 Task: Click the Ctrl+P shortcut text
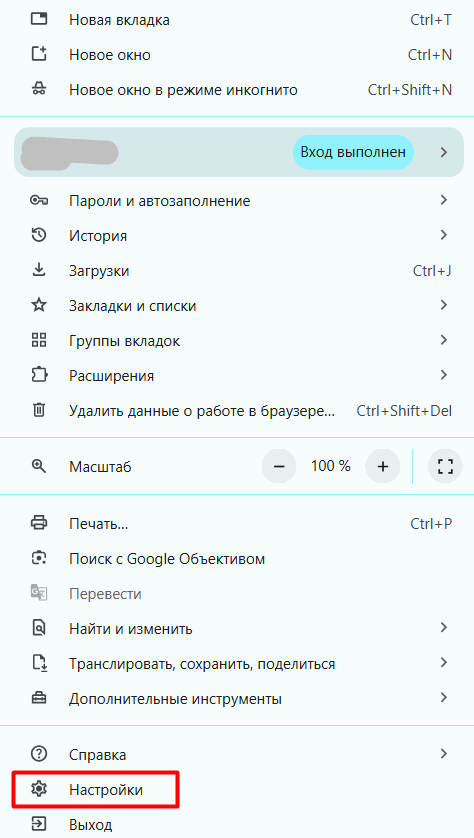point(431,524)
